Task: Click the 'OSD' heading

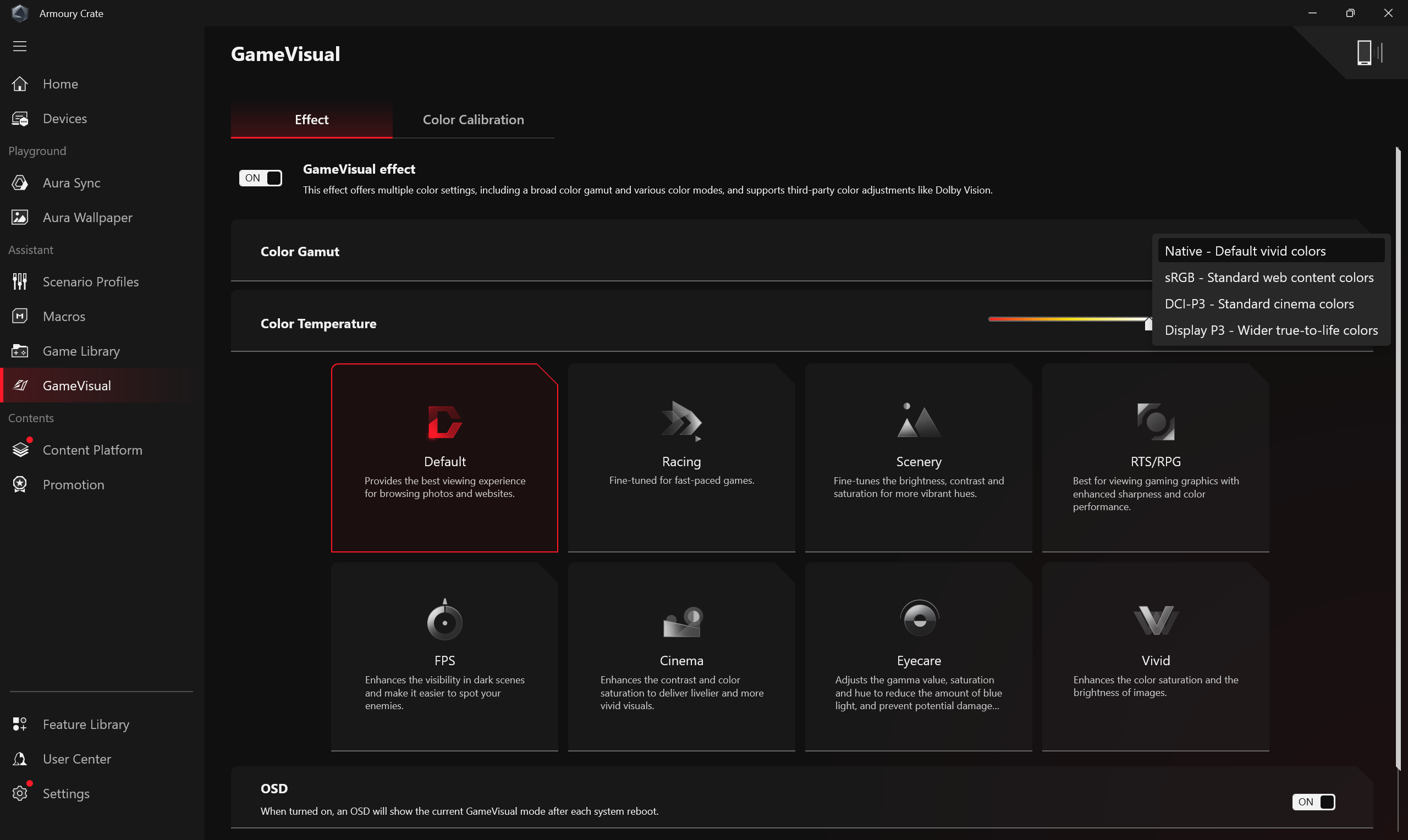Action: [274, 788]
